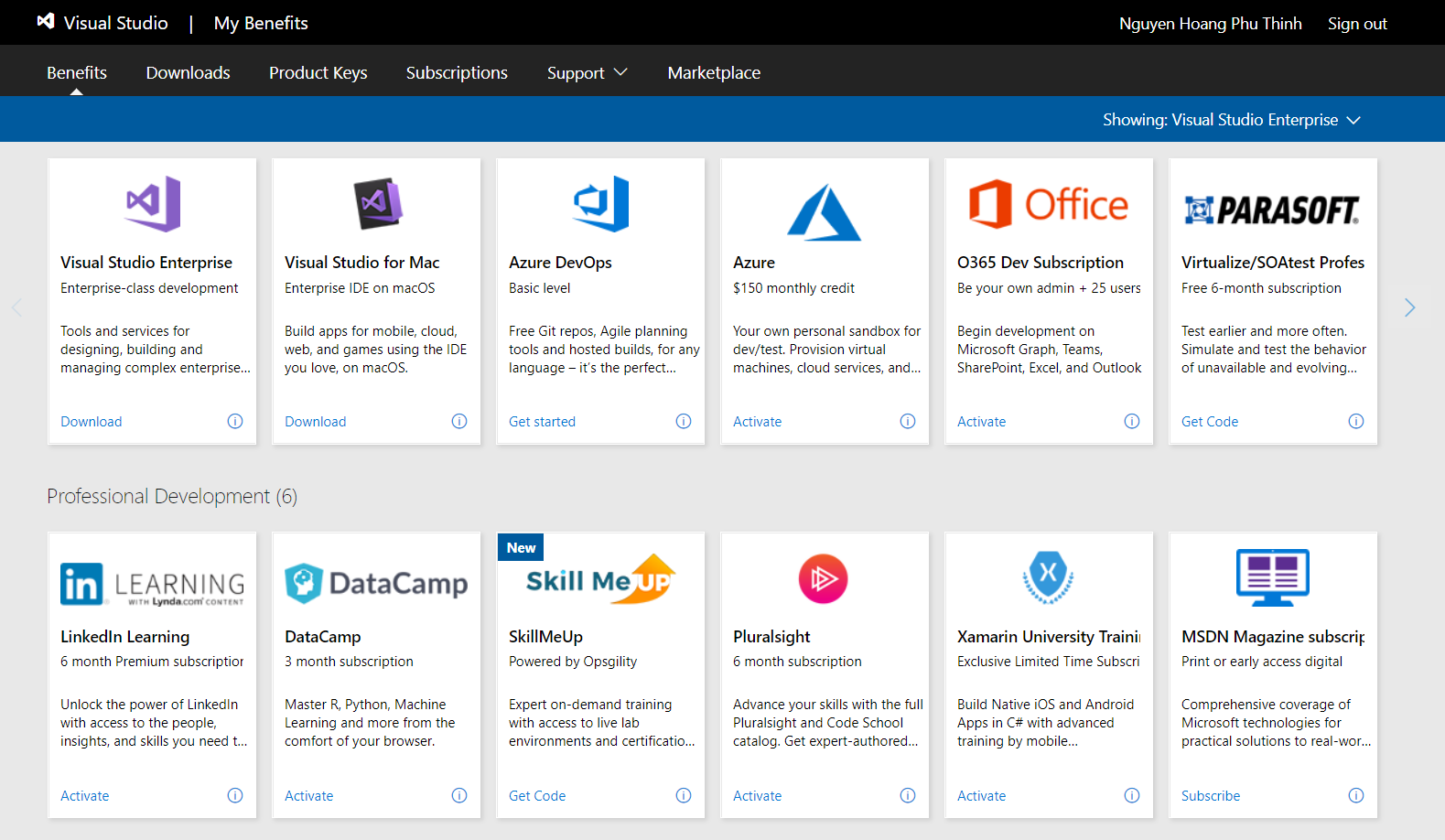Select the Benefits tab
Image resolution: width=1445 pixels, height=840 pixels.
click(x=77, y=72)
